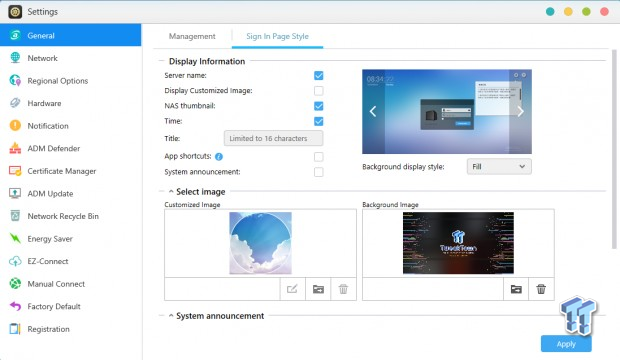Click the Apply button
The width and height of the screenshot is (620, 360).
(566, 344)
